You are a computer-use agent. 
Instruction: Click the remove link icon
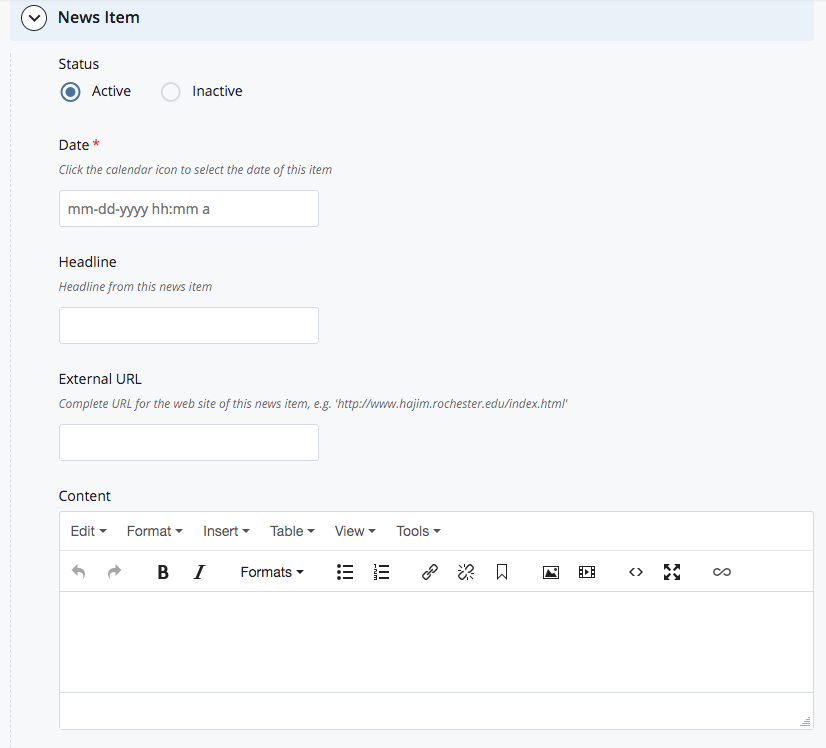[x=466, y=572]
